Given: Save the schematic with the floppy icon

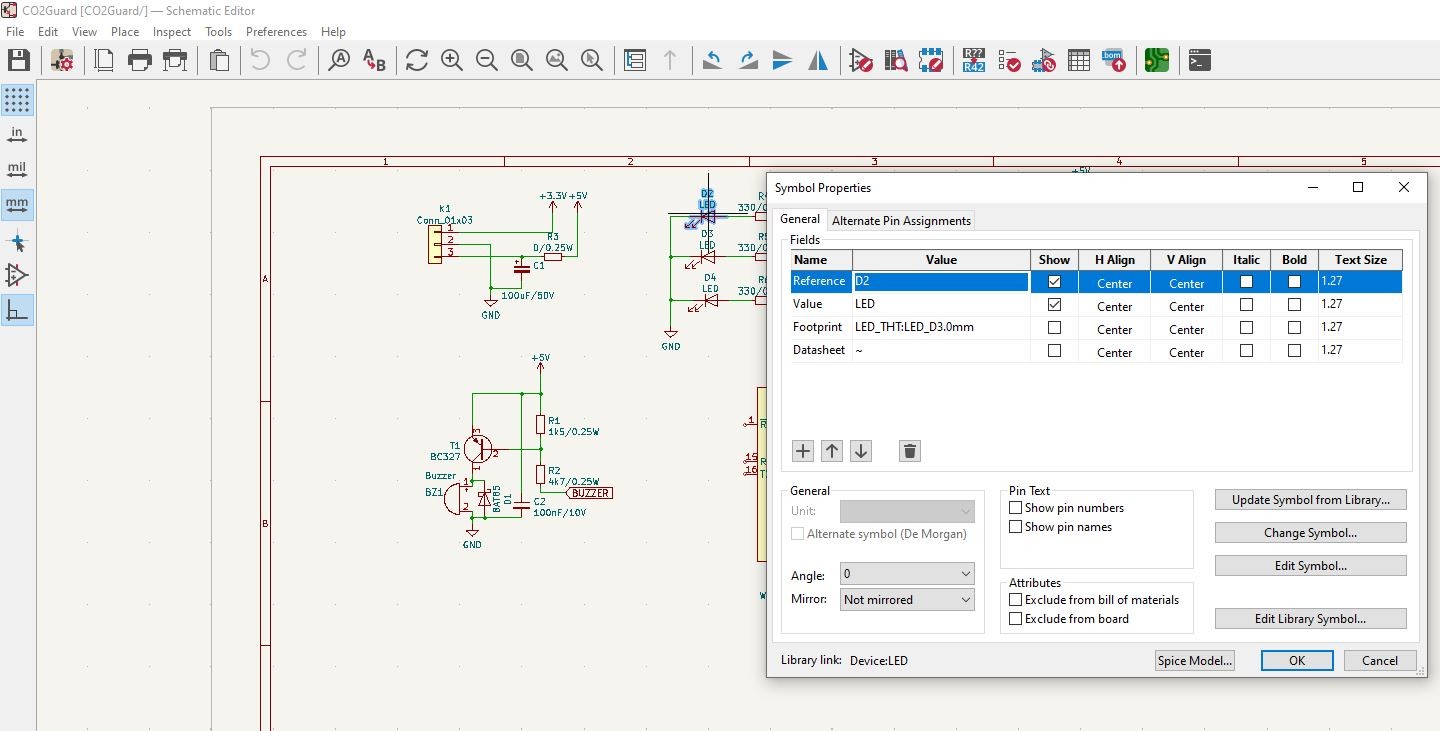Looking at the screenshot, I should point(18,61).
